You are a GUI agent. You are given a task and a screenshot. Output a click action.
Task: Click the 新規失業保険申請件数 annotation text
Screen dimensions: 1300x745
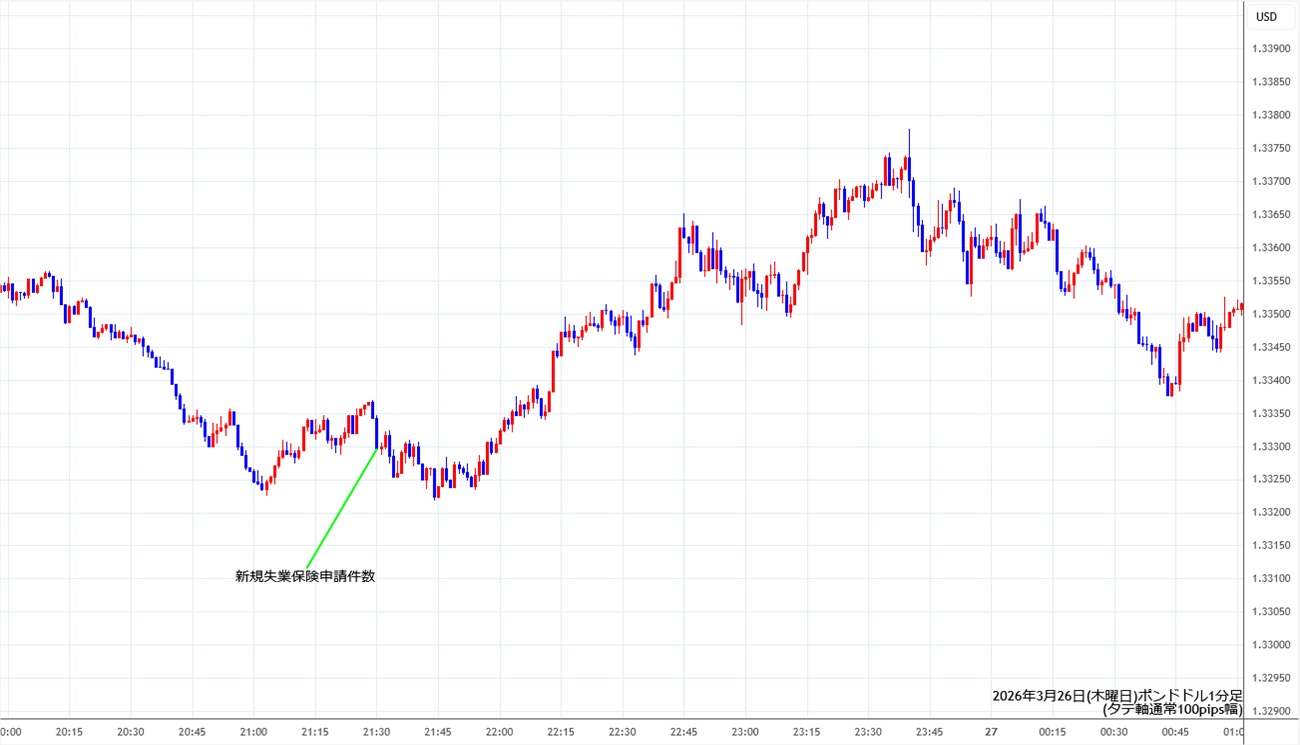[305, 576]
